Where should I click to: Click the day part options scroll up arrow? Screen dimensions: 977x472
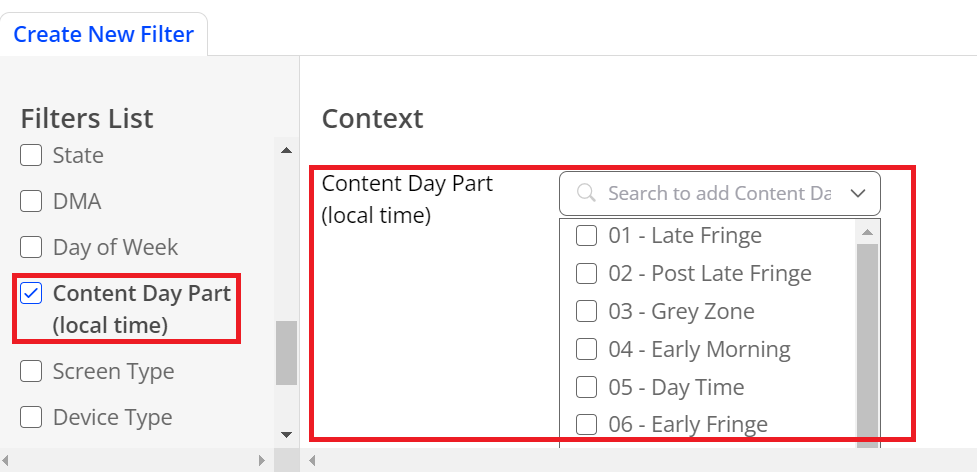tap(867, 233)
